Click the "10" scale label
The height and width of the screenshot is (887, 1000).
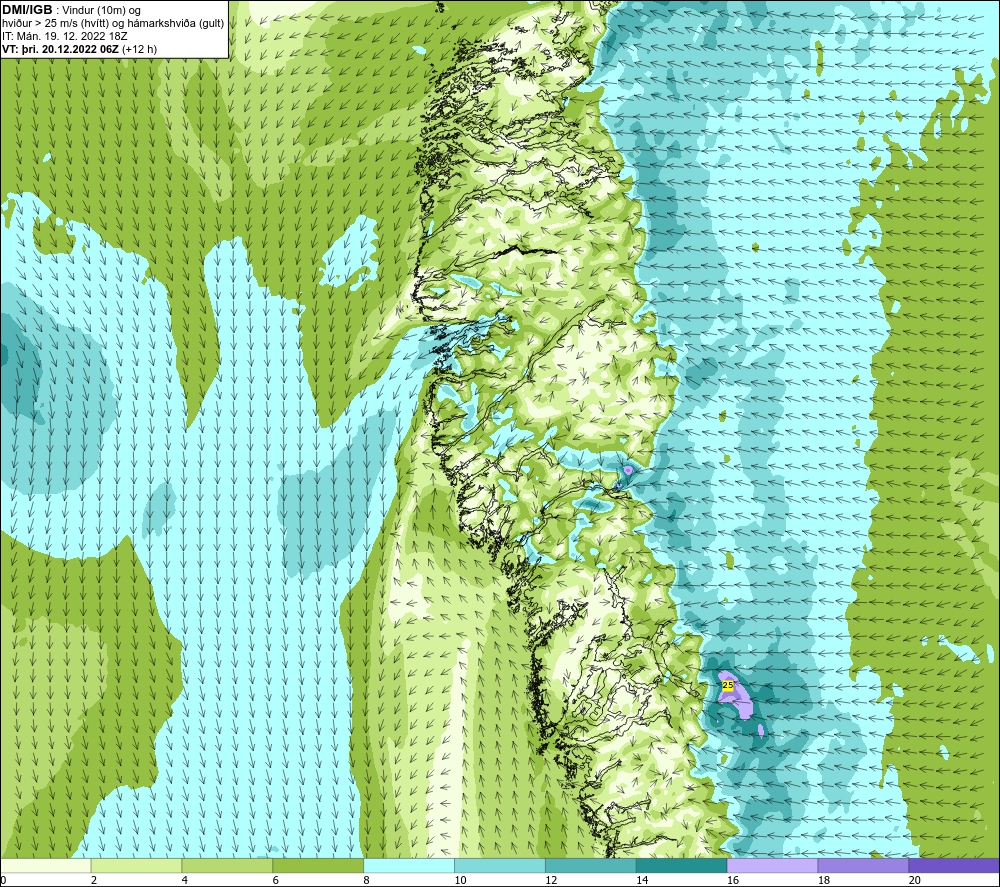point(460,880)
